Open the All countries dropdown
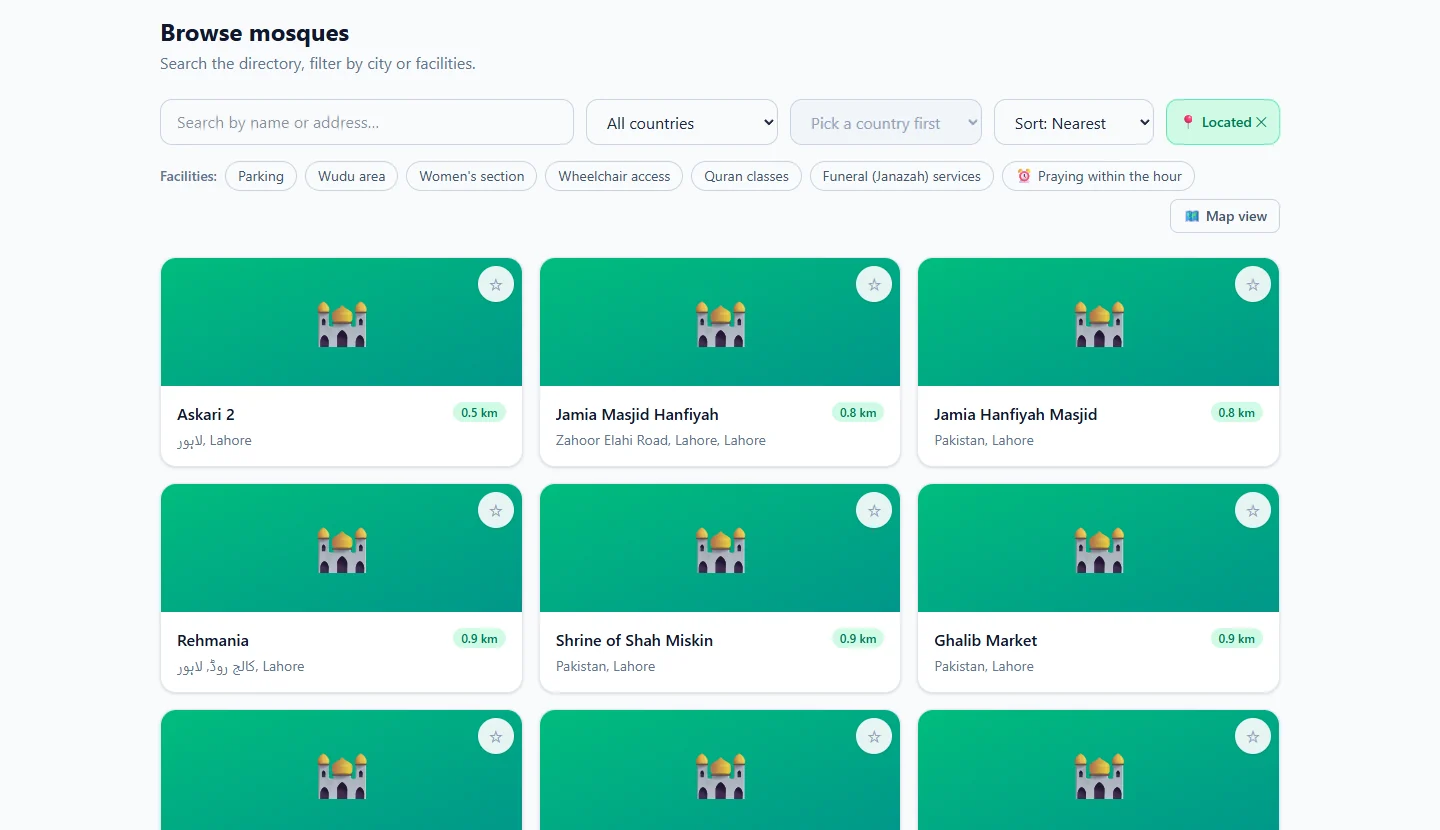Image resolution: width=1440 pixels, height=830 pixels. click(682, 123)
